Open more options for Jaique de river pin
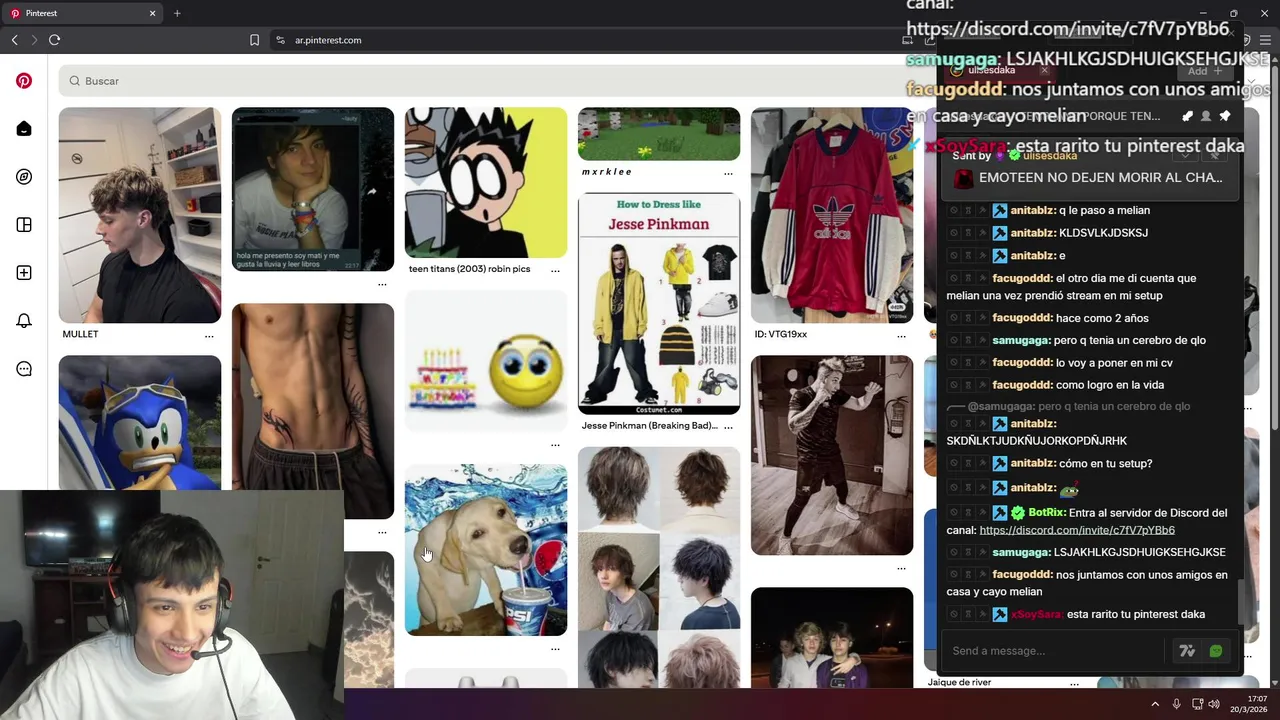 tap(1074, 684)
